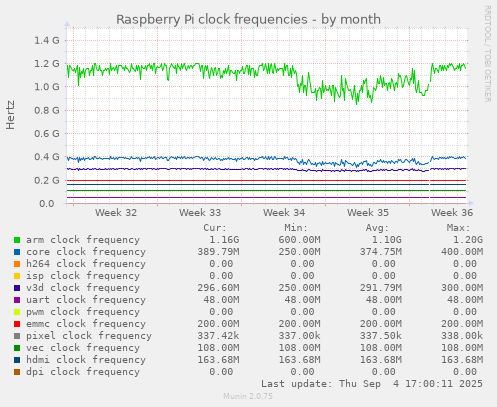Click the graph title 'Raspberry Pi clock frequencies - by month'
This screenshot has height=407, width=497.
coord(248,19)
